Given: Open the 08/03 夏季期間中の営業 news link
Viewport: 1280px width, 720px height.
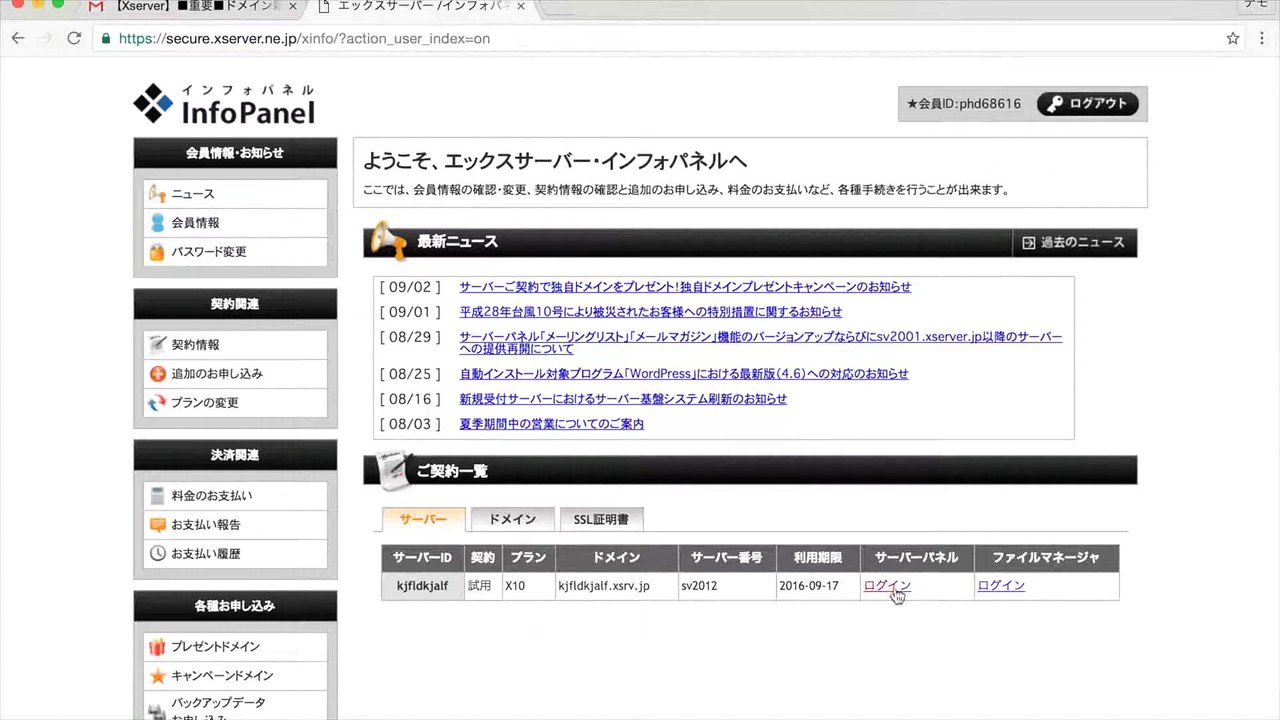Looking at the screenshot, I should (551, 423).
